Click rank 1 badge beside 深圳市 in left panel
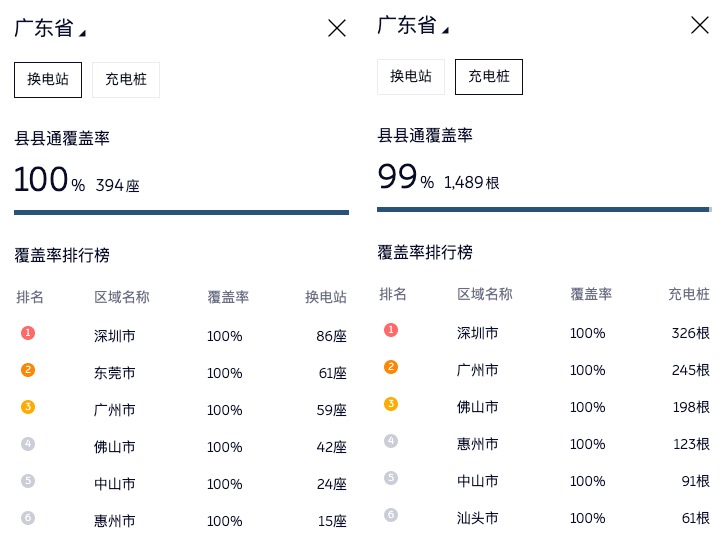Screen dimensions: 723x539 point(28,333)
